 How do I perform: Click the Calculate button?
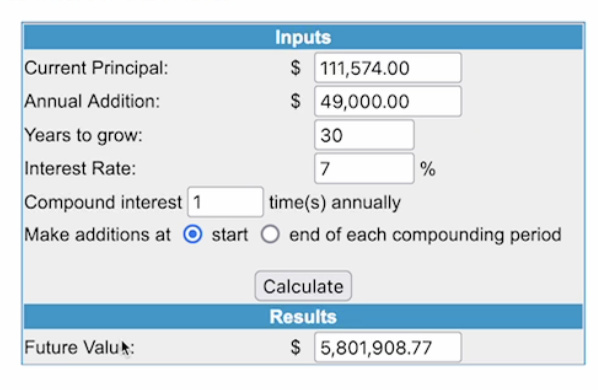[x=303, y=286]
